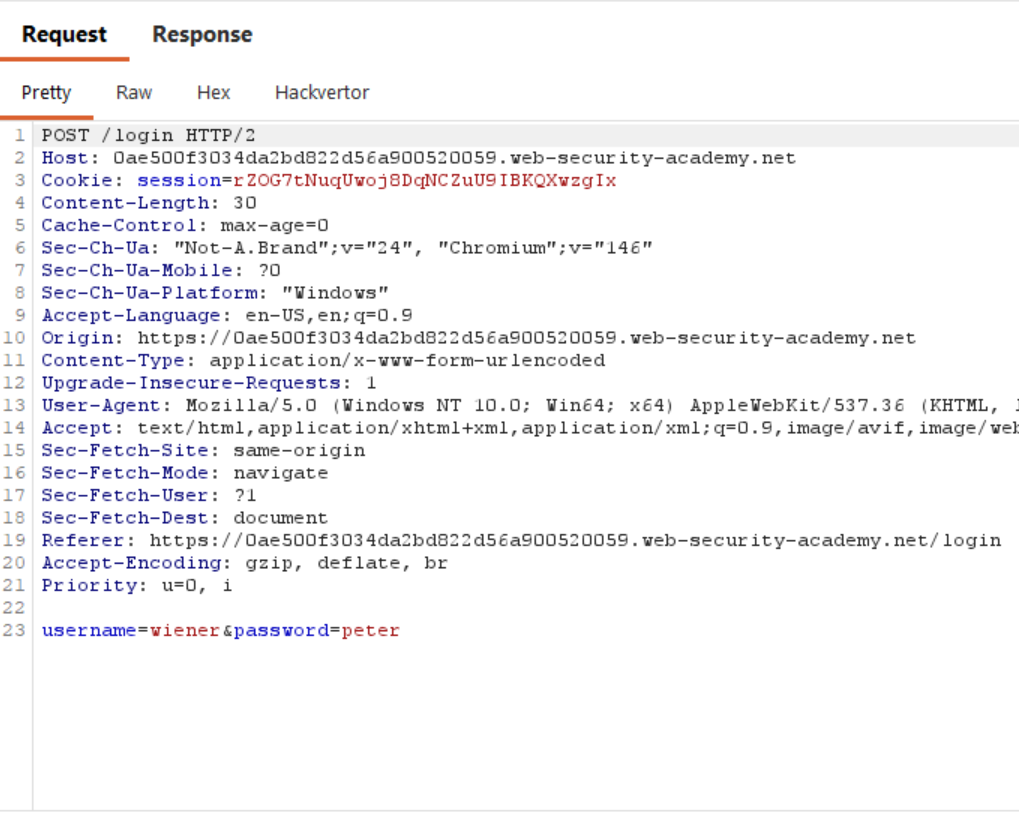Screen dimensions: 1019x813
Task: Click line number 23 in gutter
Action: click(x=14, y=630)
